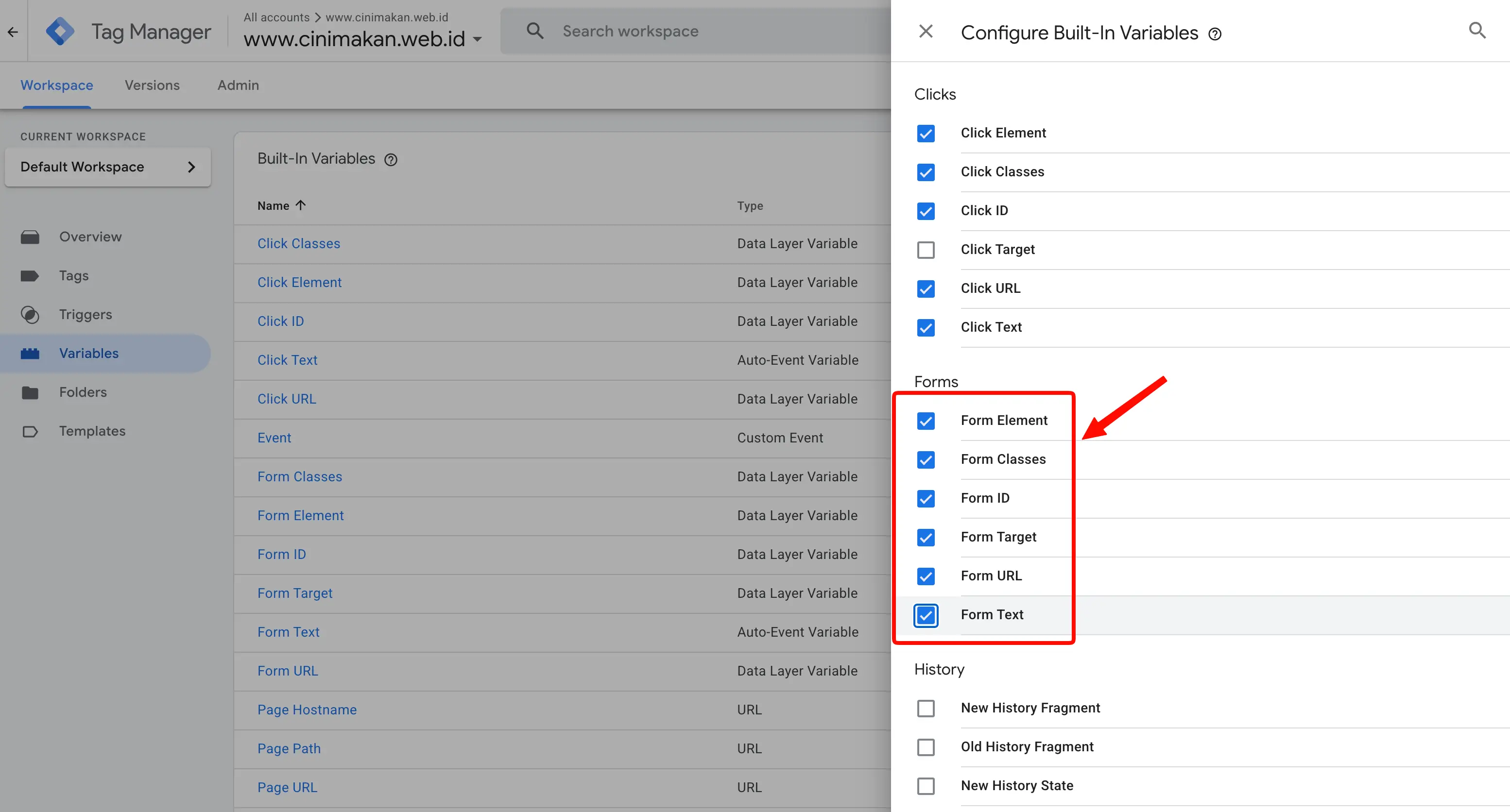
Task: Enable the Click Target checkbox
Action: tap(926, 250)
